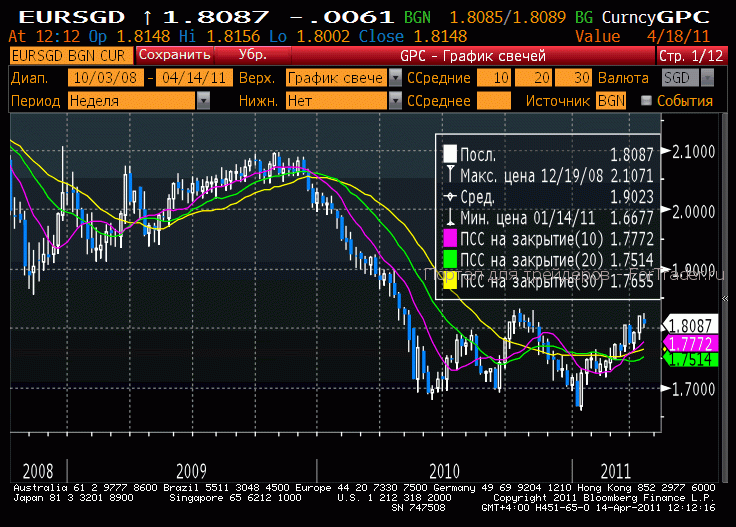
Task: Click the 1.8085/1.8089 bid-ask quote
Action: [x=508, y=17]
